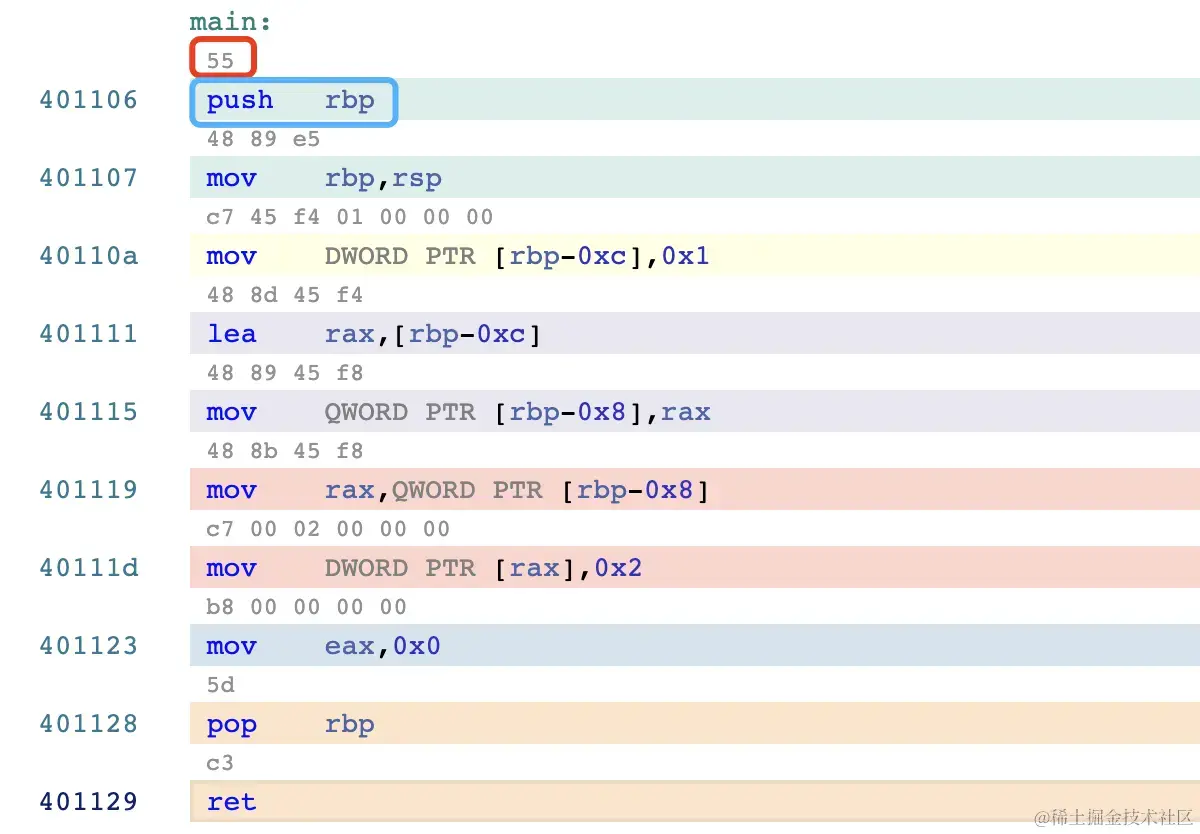Select the 'c7 00 02 00 00 00' bytes
This screenshot has width=1200, height=834.
coord(328,529)
